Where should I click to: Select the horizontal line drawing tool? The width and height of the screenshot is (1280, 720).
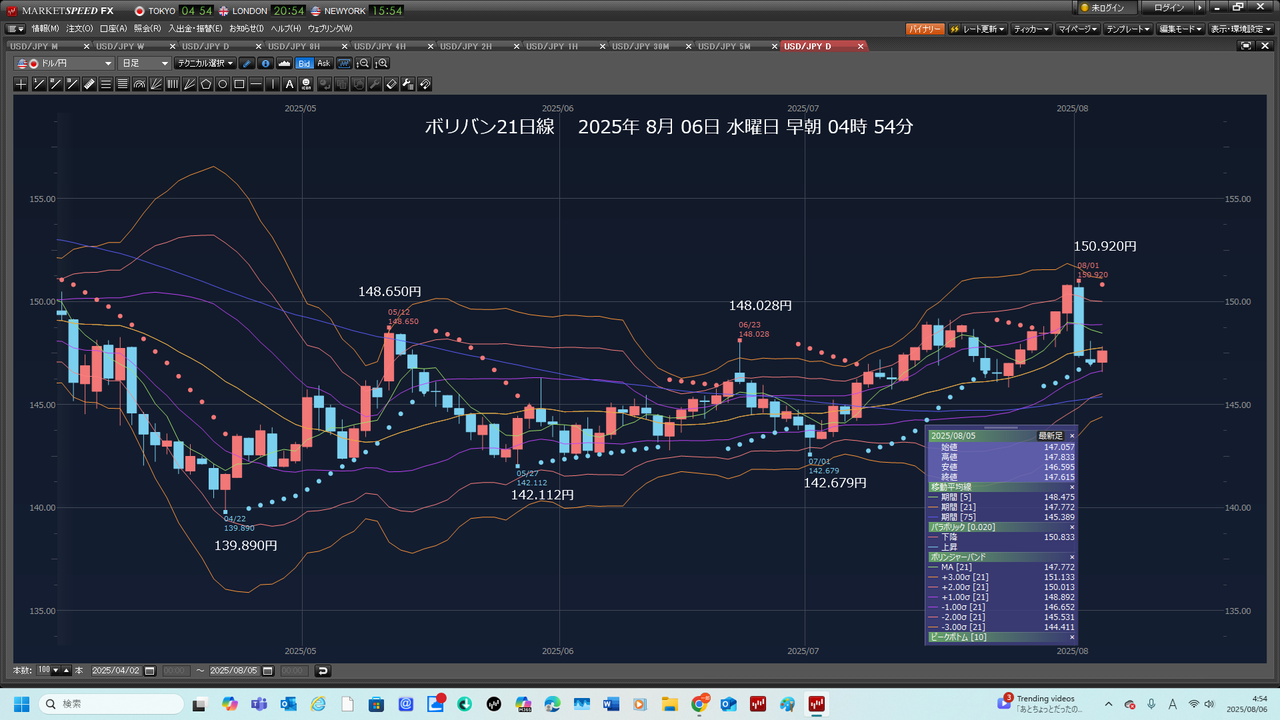coord(256,84)
